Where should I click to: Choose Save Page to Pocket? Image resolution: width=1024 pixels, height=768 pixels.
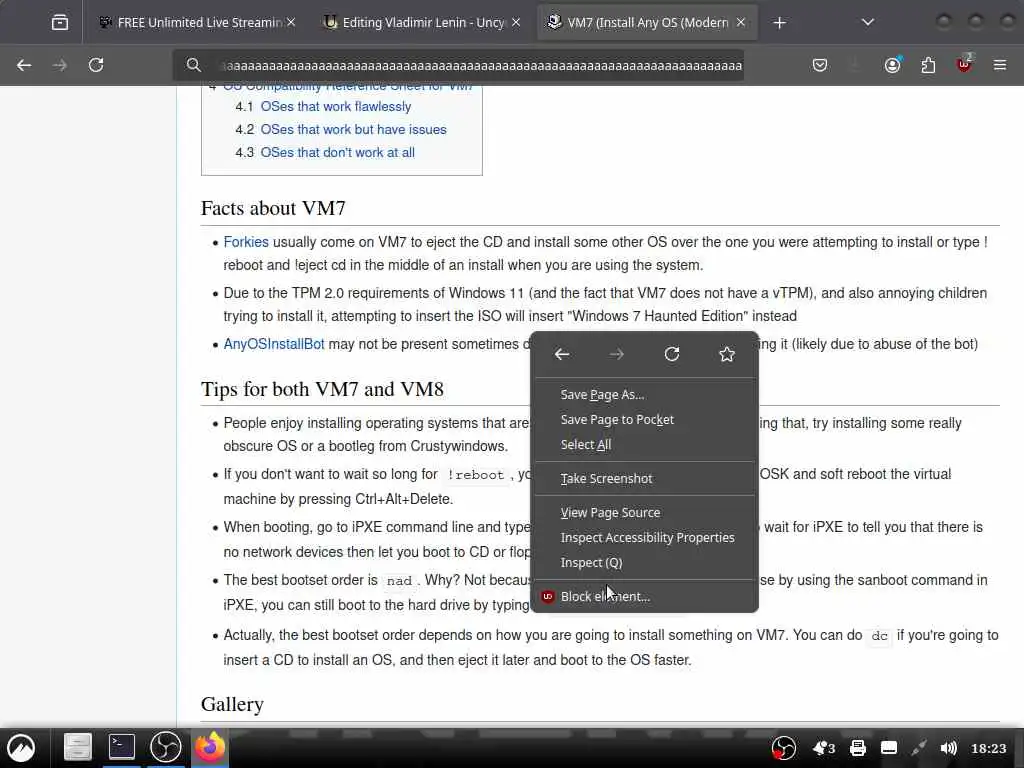[645, 419]
